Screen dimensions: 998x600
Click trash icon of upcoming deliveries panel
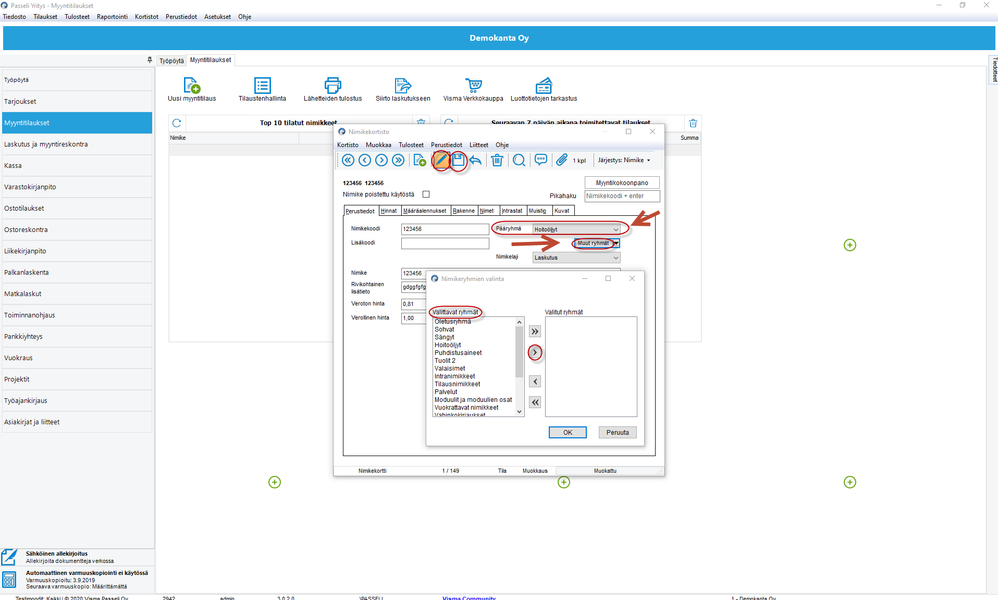[x=693, y=123]
